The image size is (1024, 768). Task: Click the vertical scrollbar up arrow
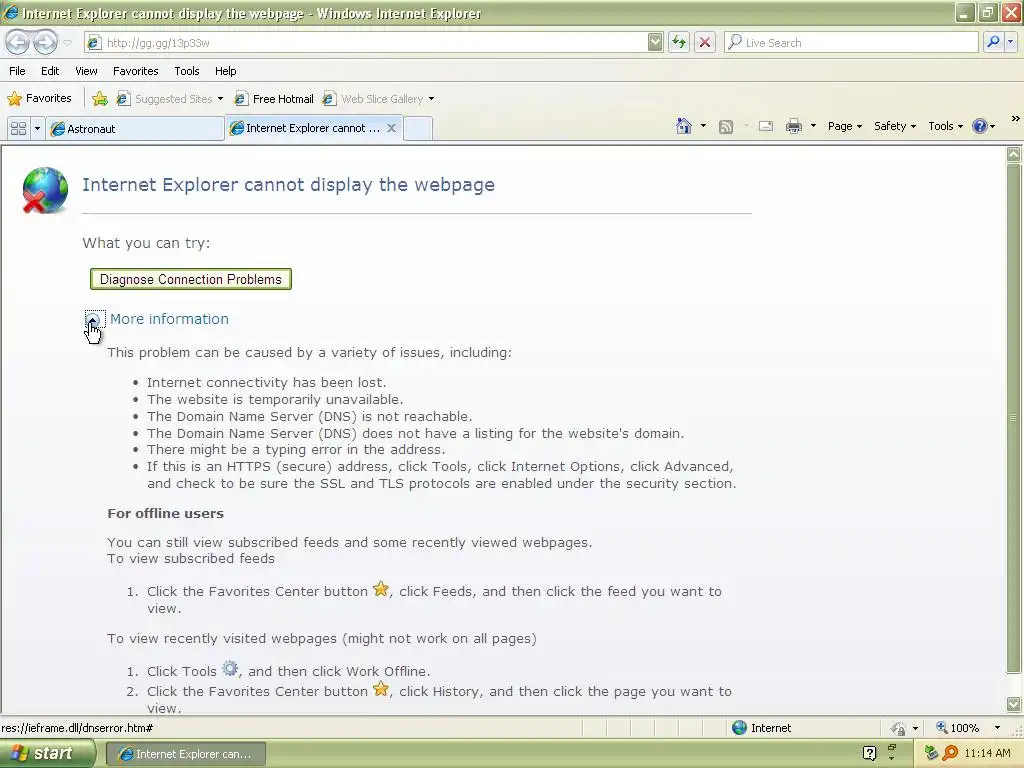point(1014,154)
